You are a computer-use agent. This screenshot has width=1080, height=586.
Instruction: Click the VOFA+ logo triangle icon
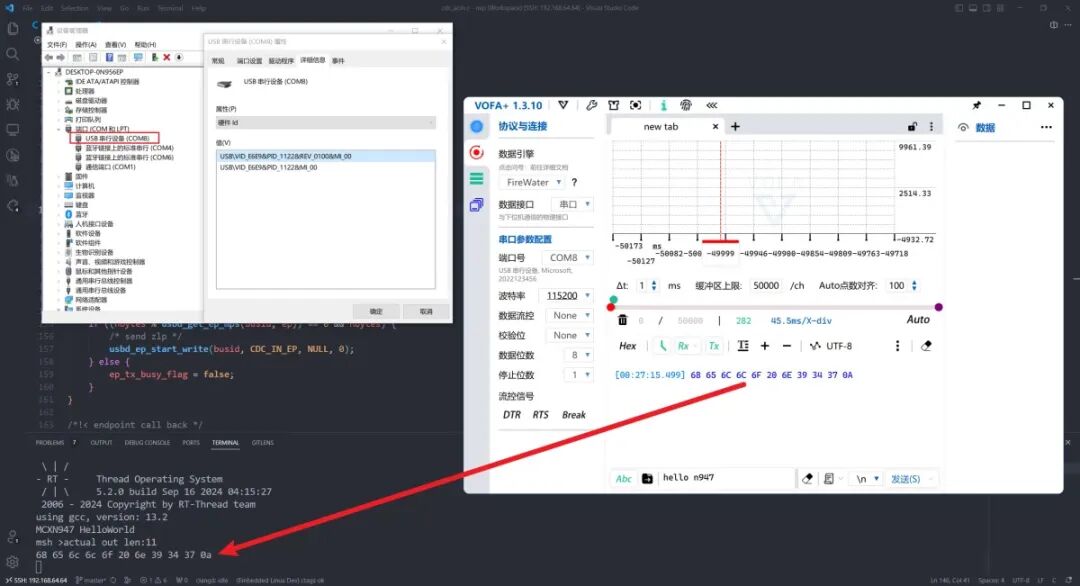coord(563,105)
